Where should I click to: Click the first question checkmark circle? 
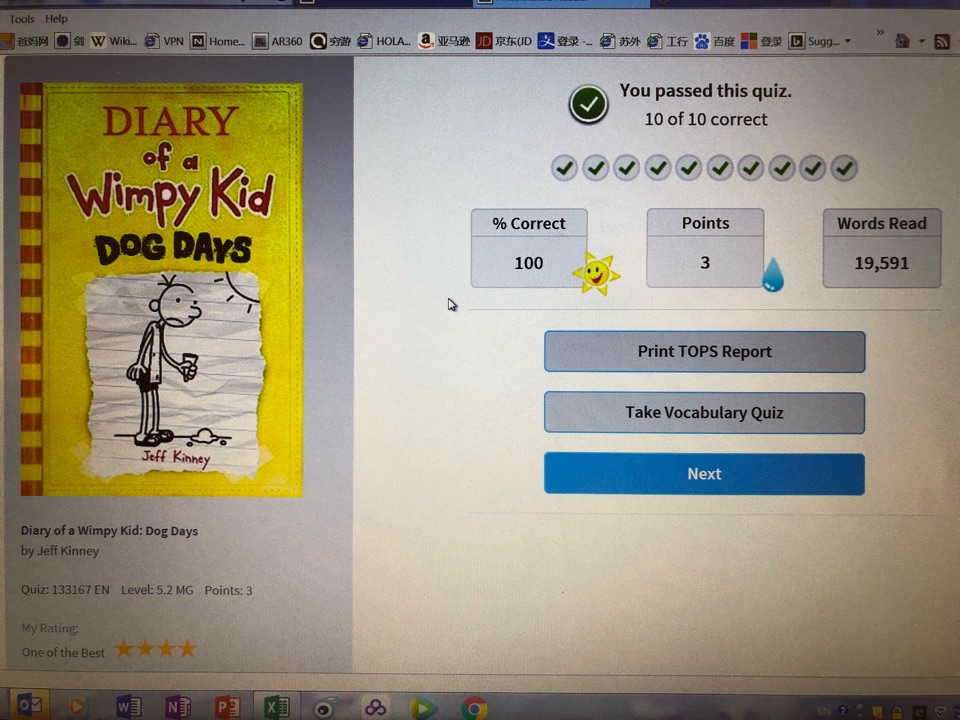point(564,168)
